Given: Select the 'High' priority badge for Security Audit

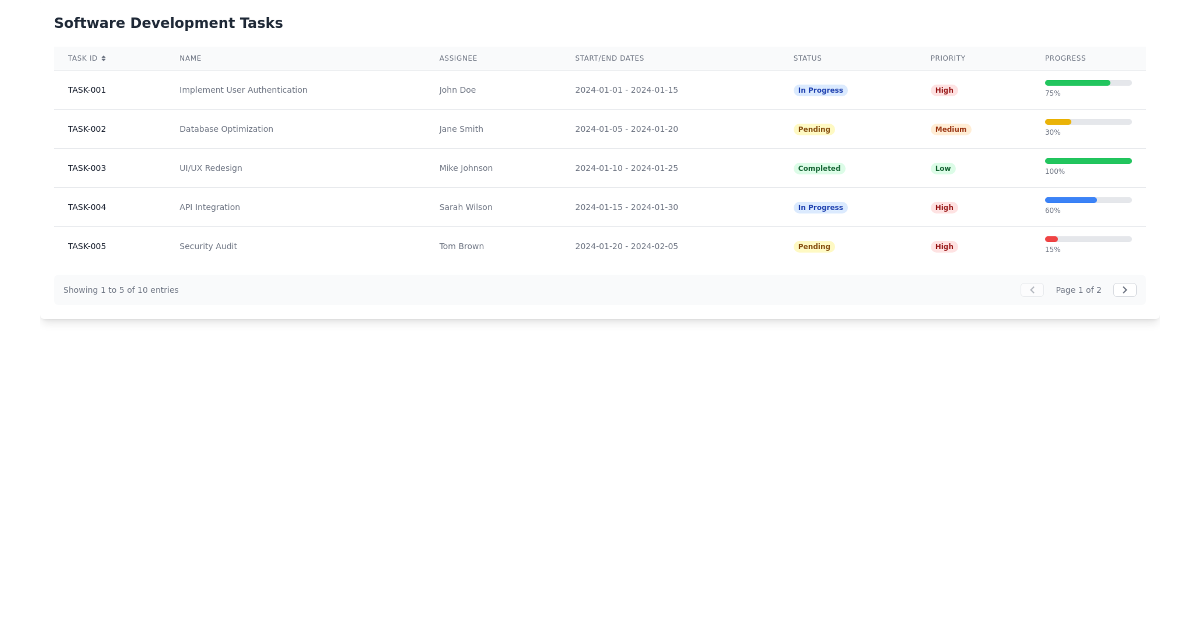Looking at the screenshot, I should [x=943, y=246].
